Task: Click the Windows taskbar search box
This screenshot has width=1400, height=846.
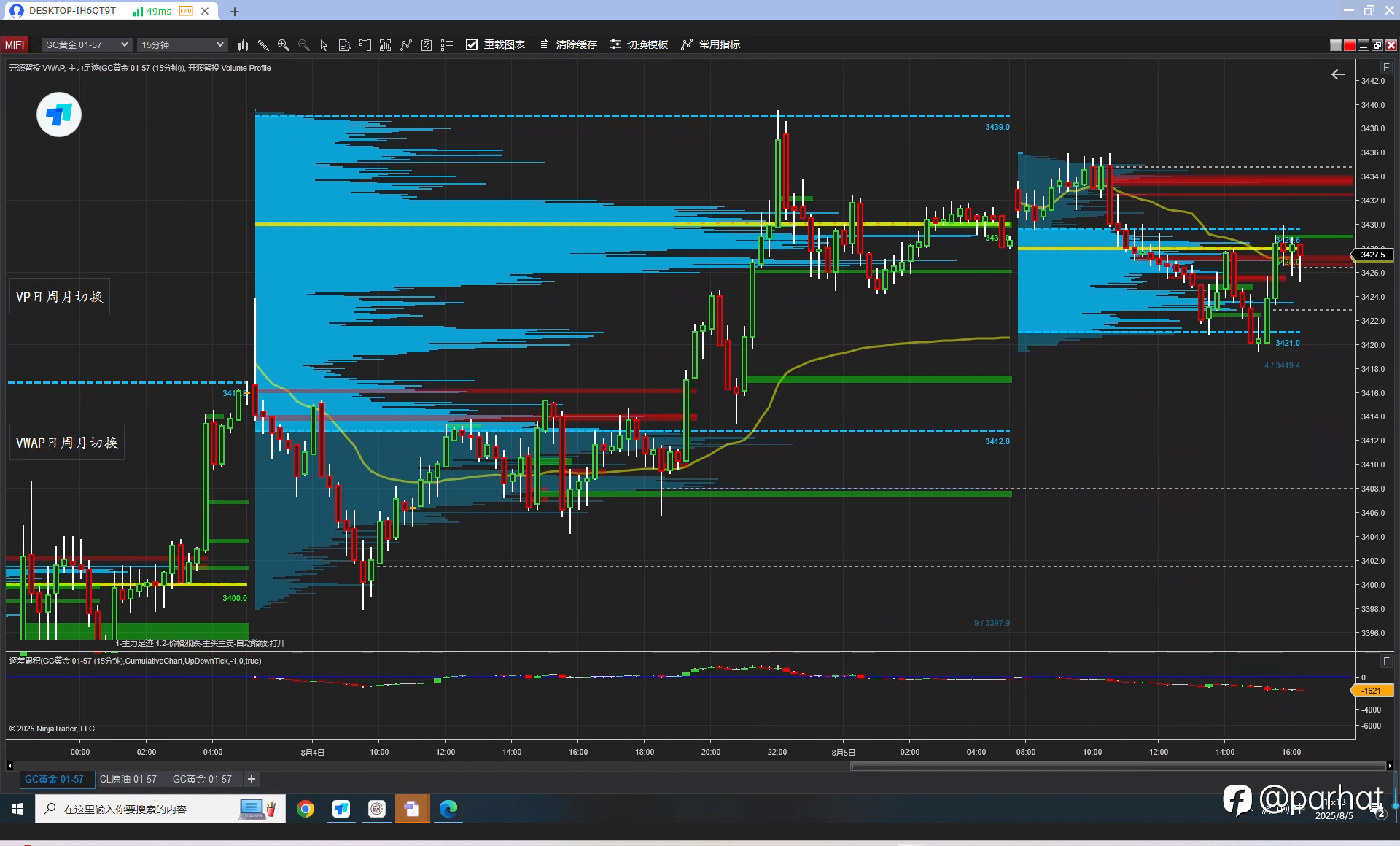Action: pos(160,809)
